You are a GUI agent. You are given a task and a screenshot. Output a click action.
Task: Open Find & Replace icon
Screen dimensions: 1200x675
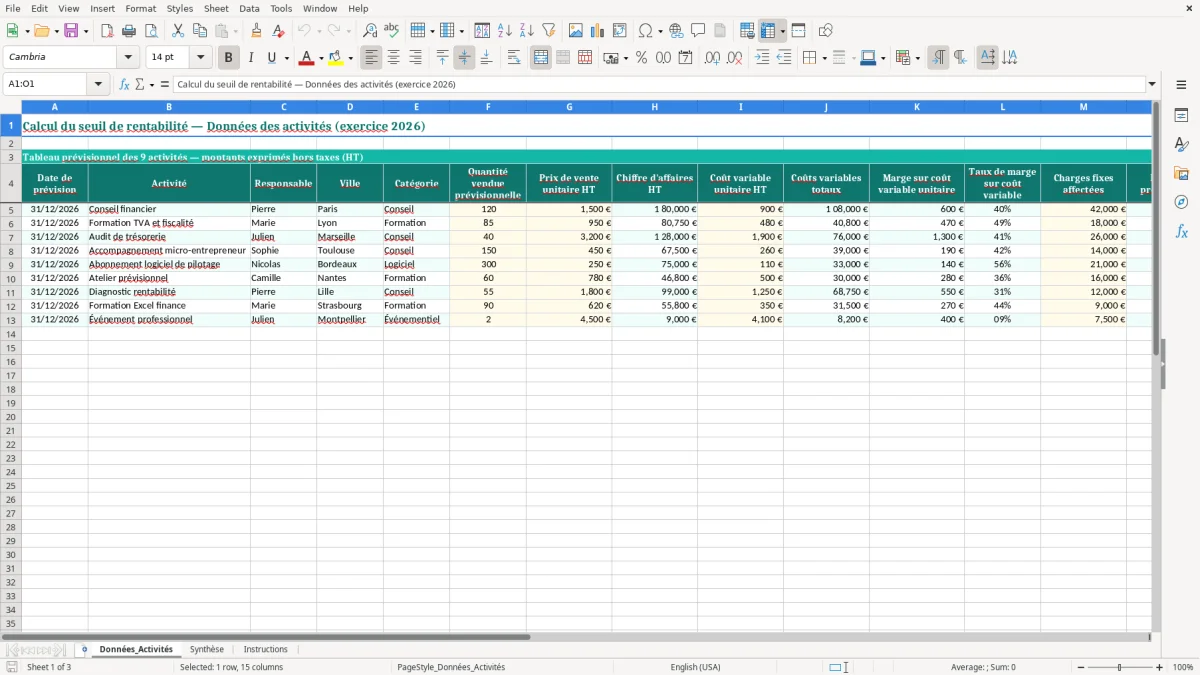[370, 31]
